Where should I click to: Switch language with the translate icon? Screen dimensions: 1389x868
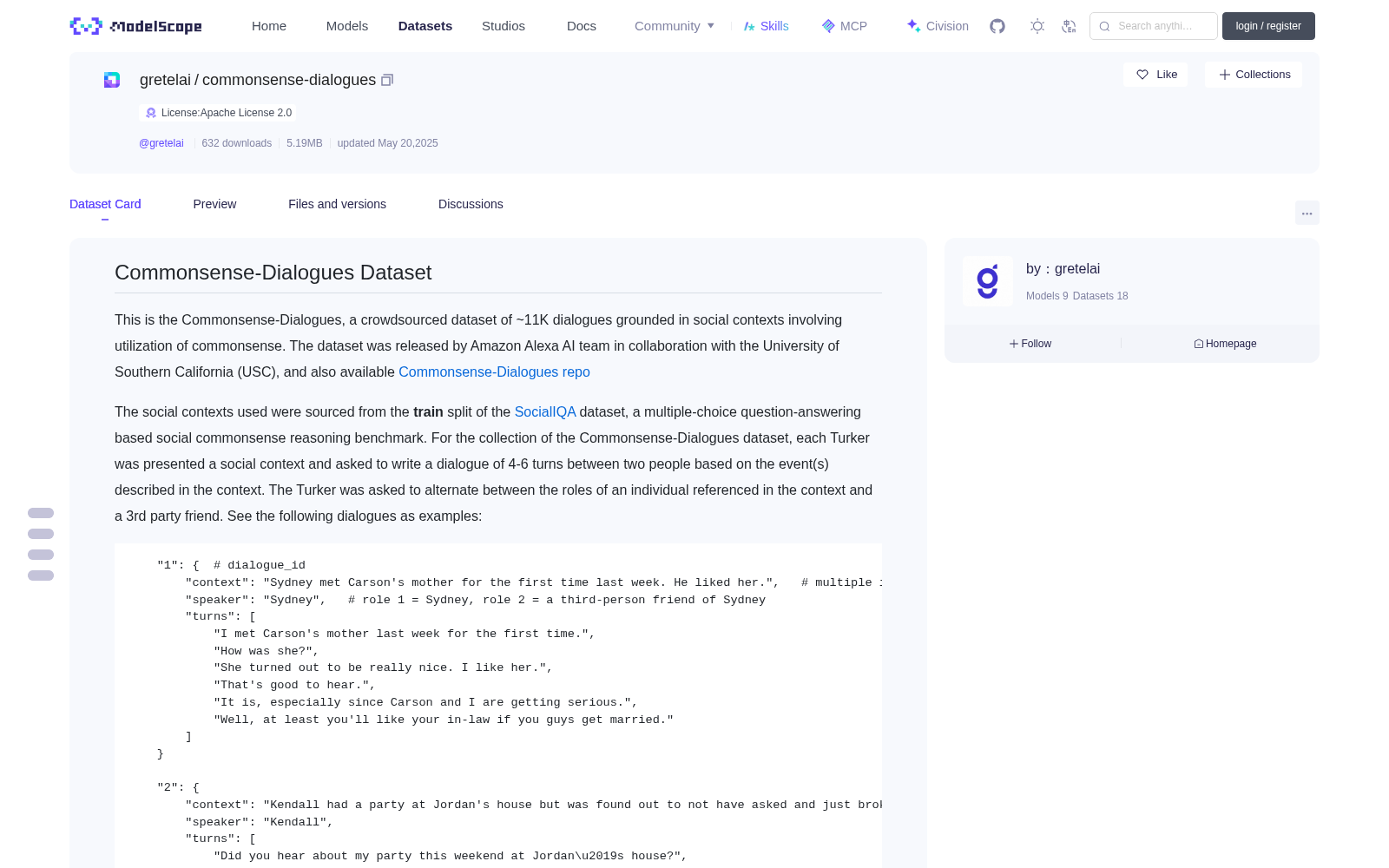[x=1070, y=26]
